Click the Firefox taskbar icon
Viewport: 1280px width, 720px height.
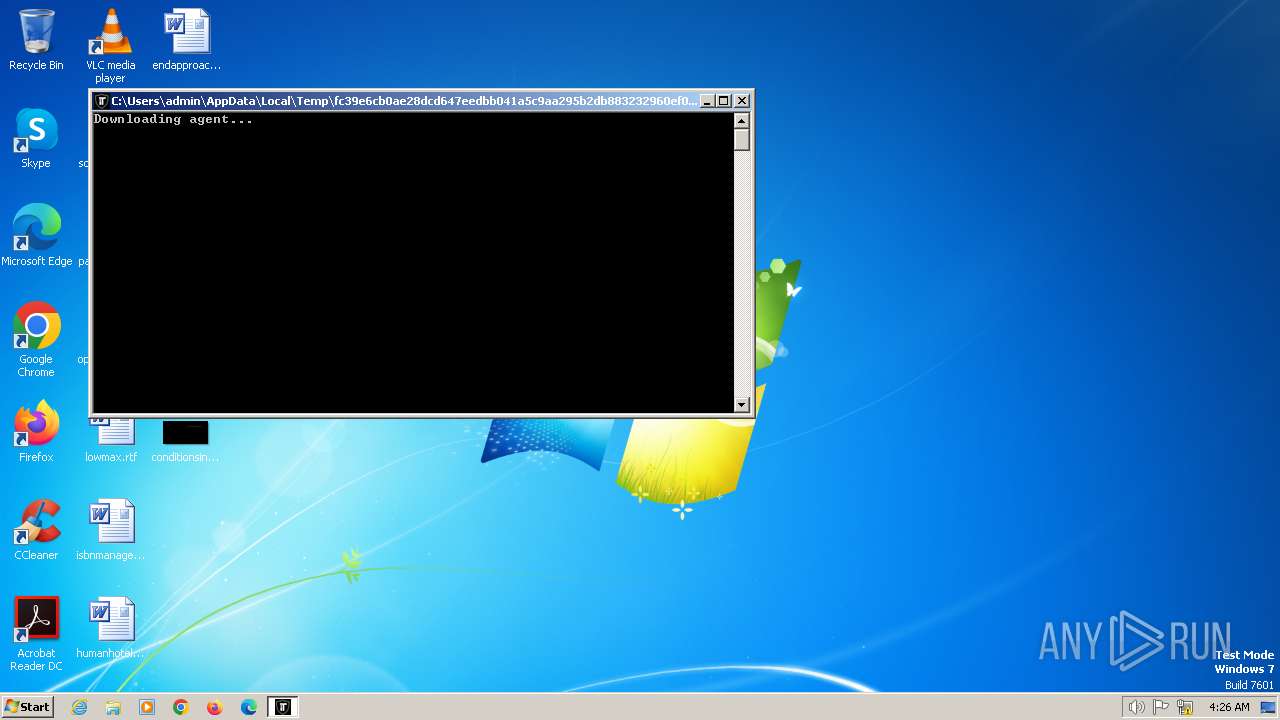tap(215, 707)
